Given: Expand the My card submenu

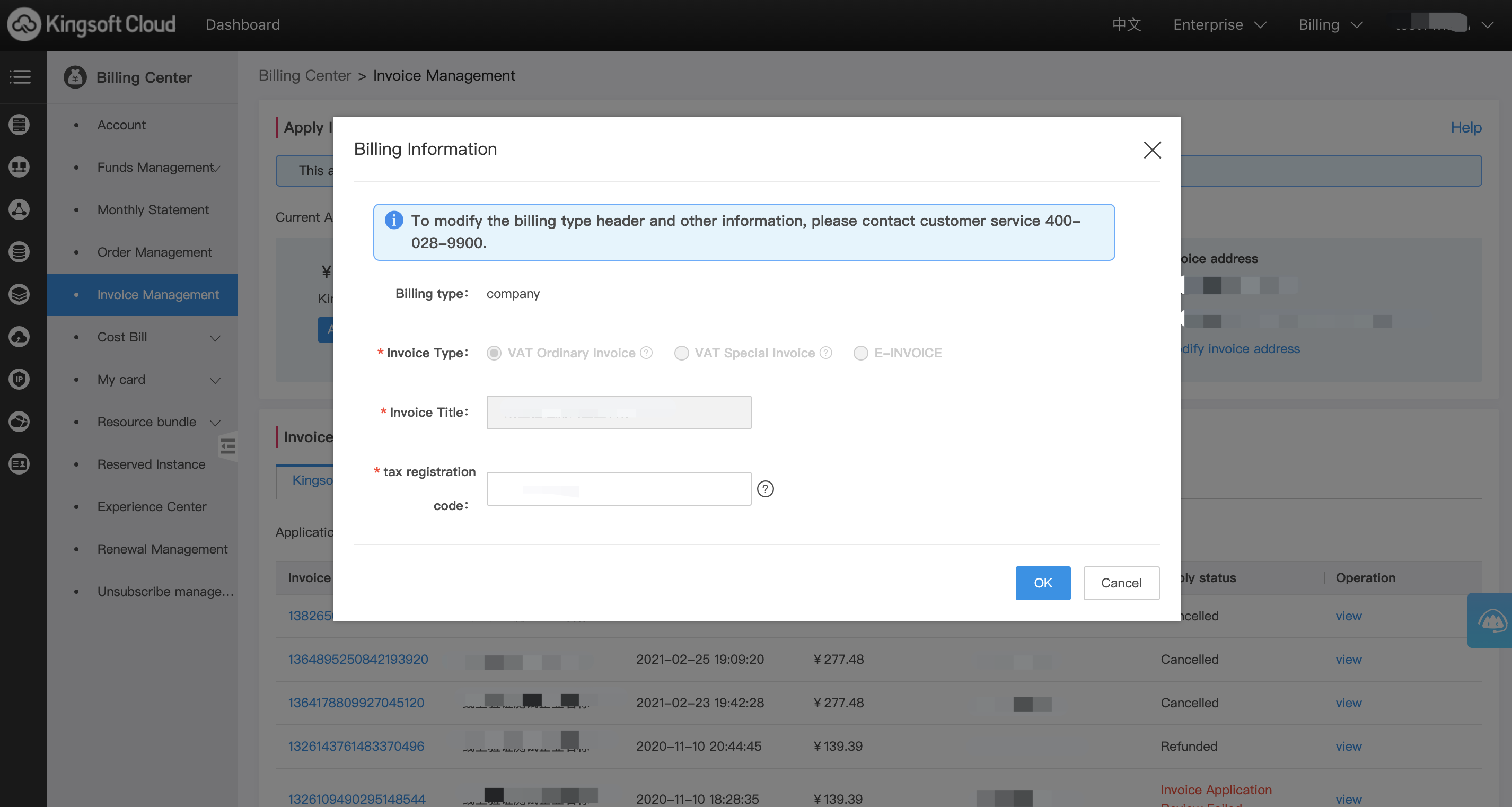Looking at the screenshot, I should coord(215,380).
